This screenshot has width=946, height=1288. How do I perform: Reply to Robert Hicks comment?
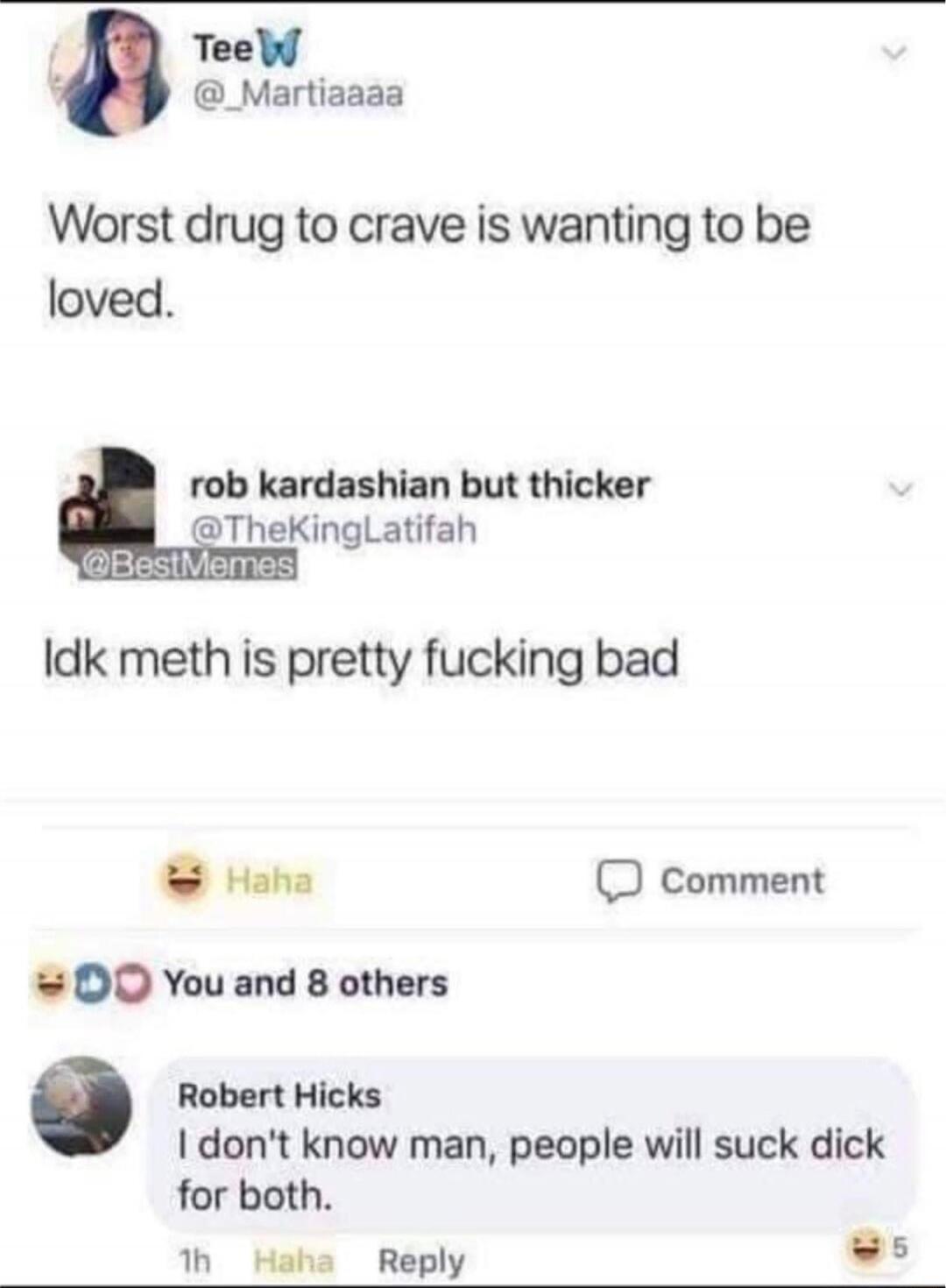tap(421, 1261)
